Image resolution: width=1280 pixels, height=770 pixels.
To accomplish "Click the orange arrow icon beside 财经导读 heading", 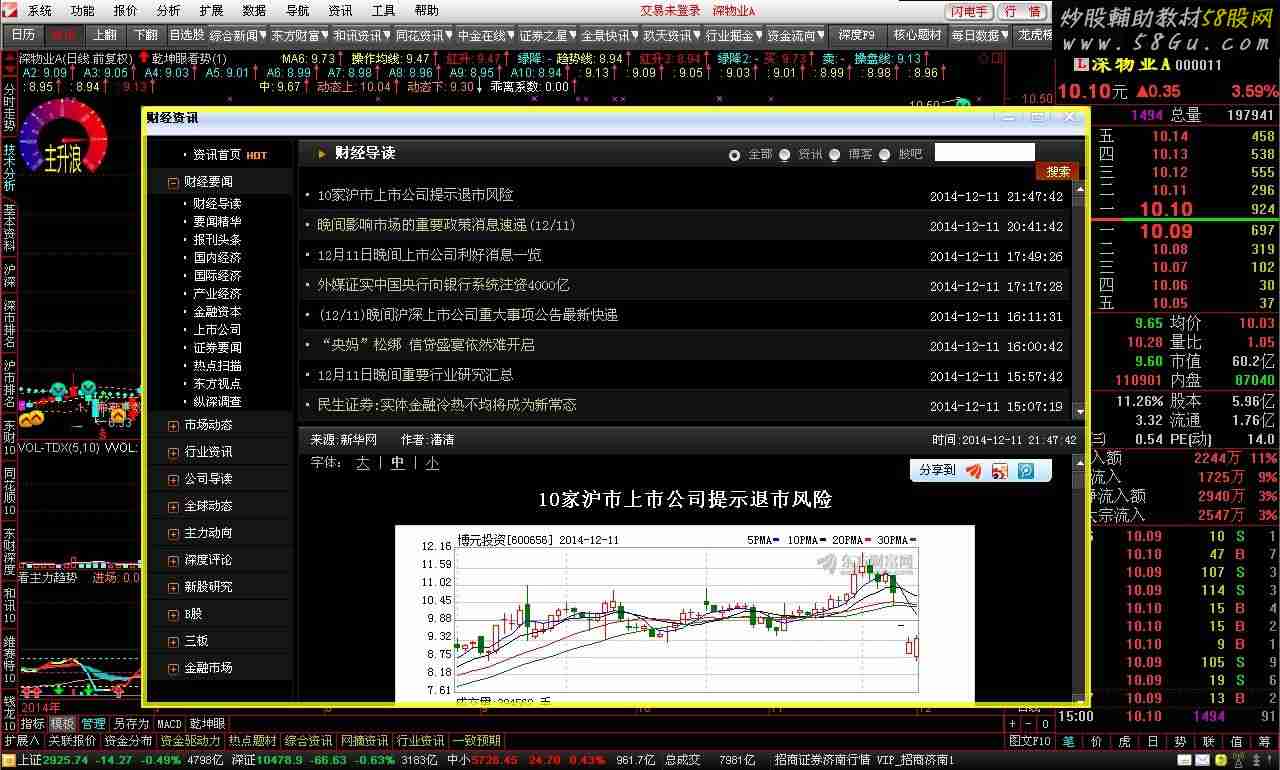I will (322, 154).
